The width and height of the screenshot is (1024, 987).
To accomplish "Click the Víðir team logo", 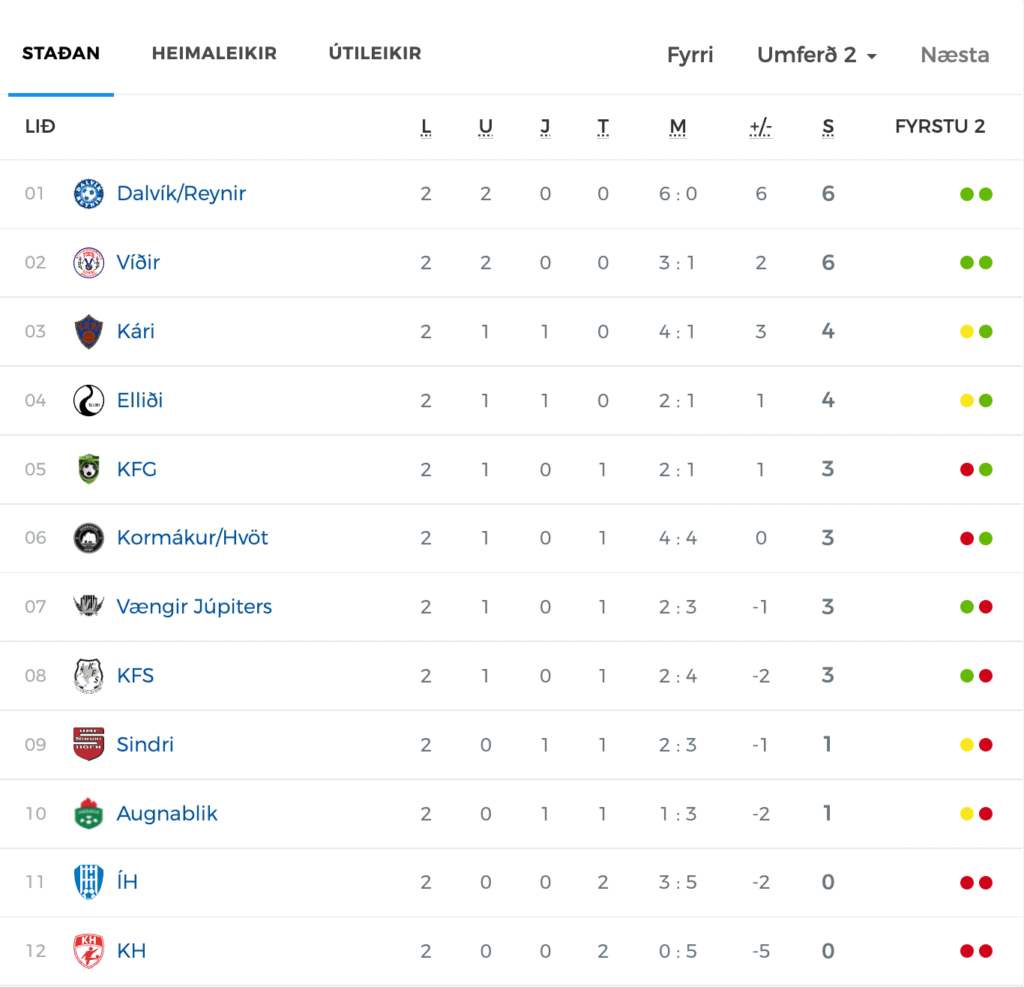I will [x=88, y=263].
